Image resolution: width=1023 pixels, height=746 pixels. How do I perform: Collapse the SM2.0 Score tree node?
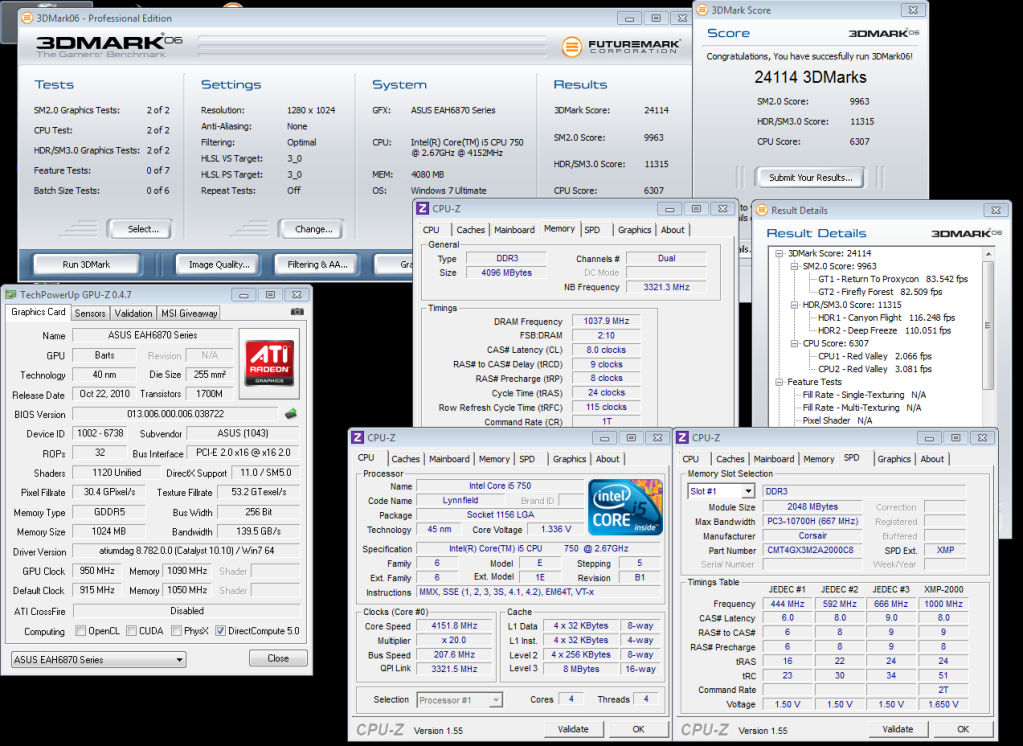pyautogui.click(x=796, y=267)
